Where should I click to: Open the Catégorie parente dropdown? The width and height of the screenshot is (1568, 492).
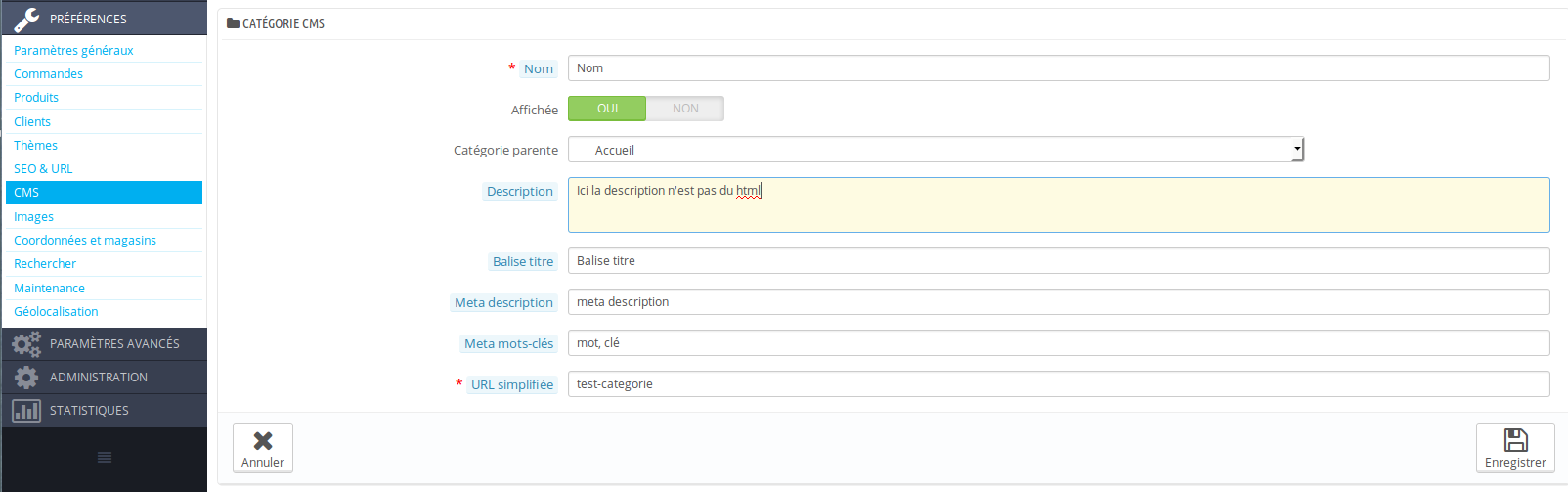pyautogui.click(x=936, y=150)
